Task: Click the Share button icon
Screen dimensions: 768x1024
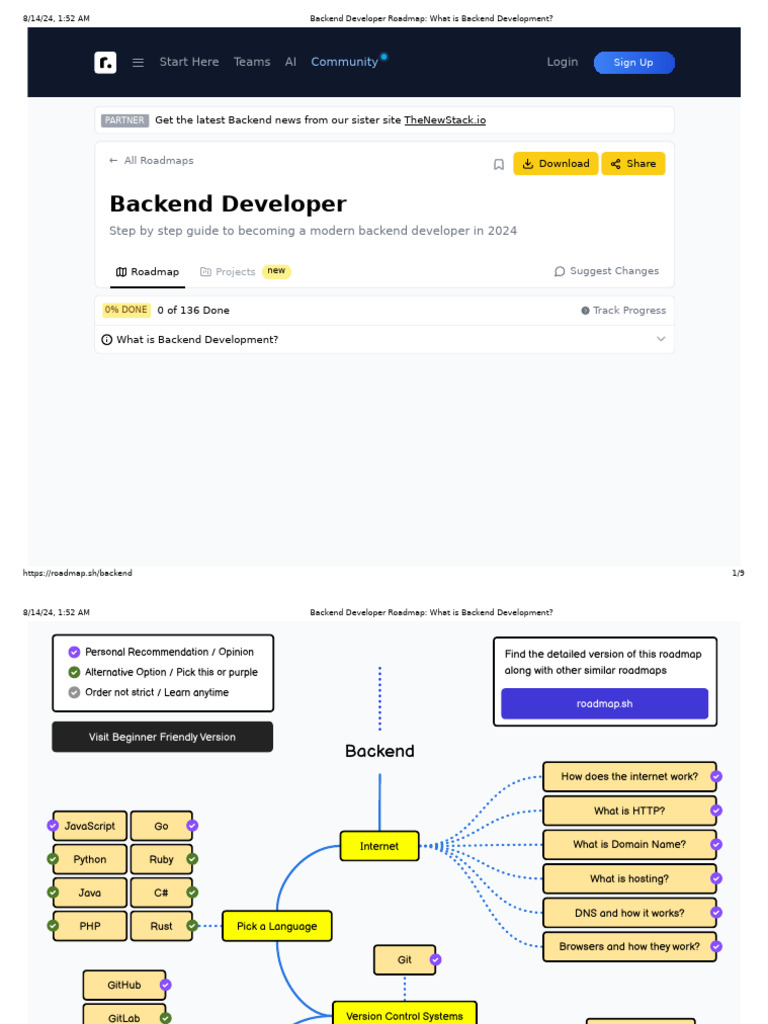Action: 615,164
